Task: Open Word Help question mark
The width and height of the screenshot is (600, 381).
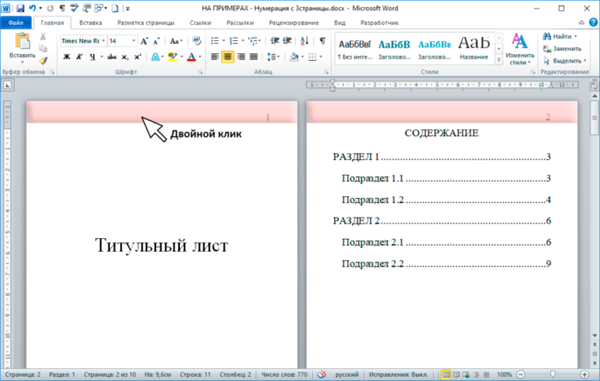Action: point(593,23)
